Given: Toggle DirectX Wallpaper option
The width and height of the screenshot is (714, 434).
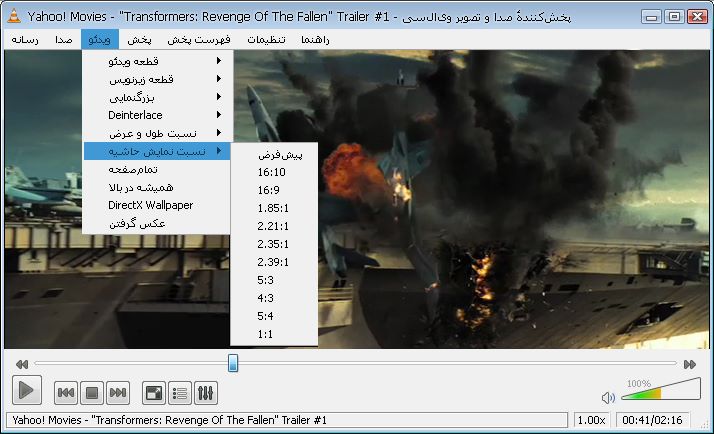Looking at the screenshot, I should (157, 205).
